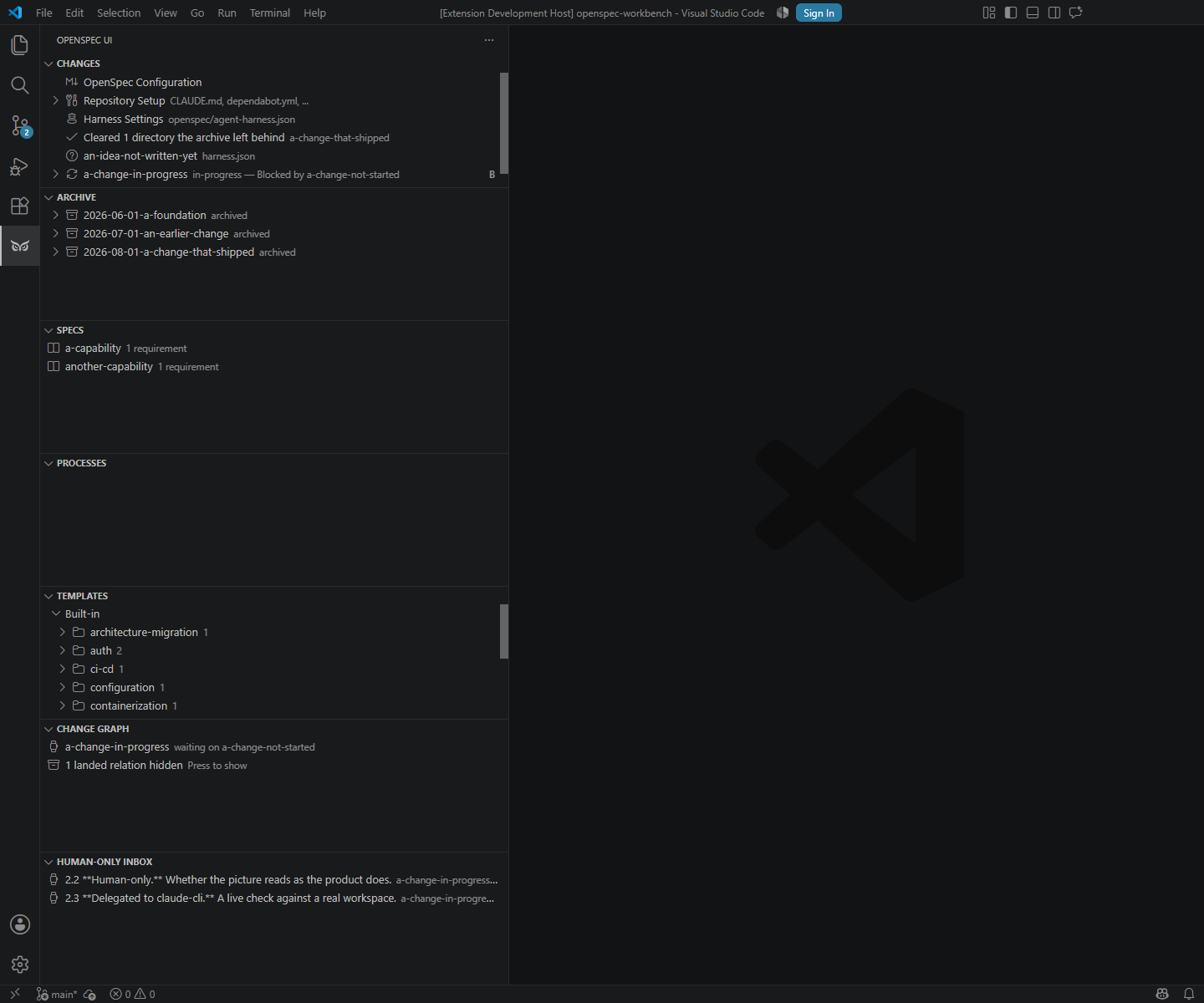
Task: Open the OPENSPEC UI more actions ellipsis
Action: tap(489, 40)
